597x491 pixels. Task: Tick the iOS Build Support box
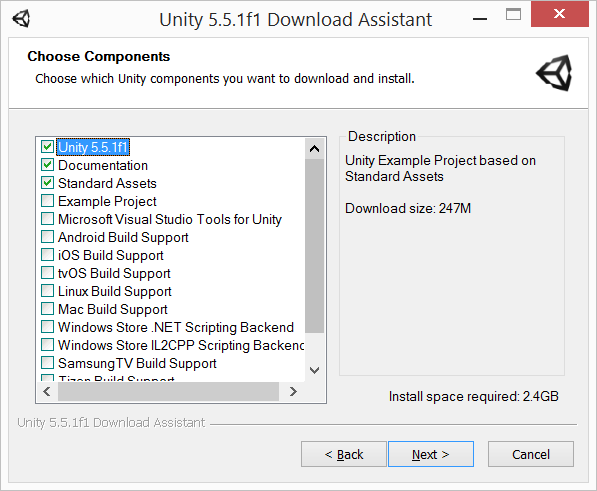click(47, 255)
